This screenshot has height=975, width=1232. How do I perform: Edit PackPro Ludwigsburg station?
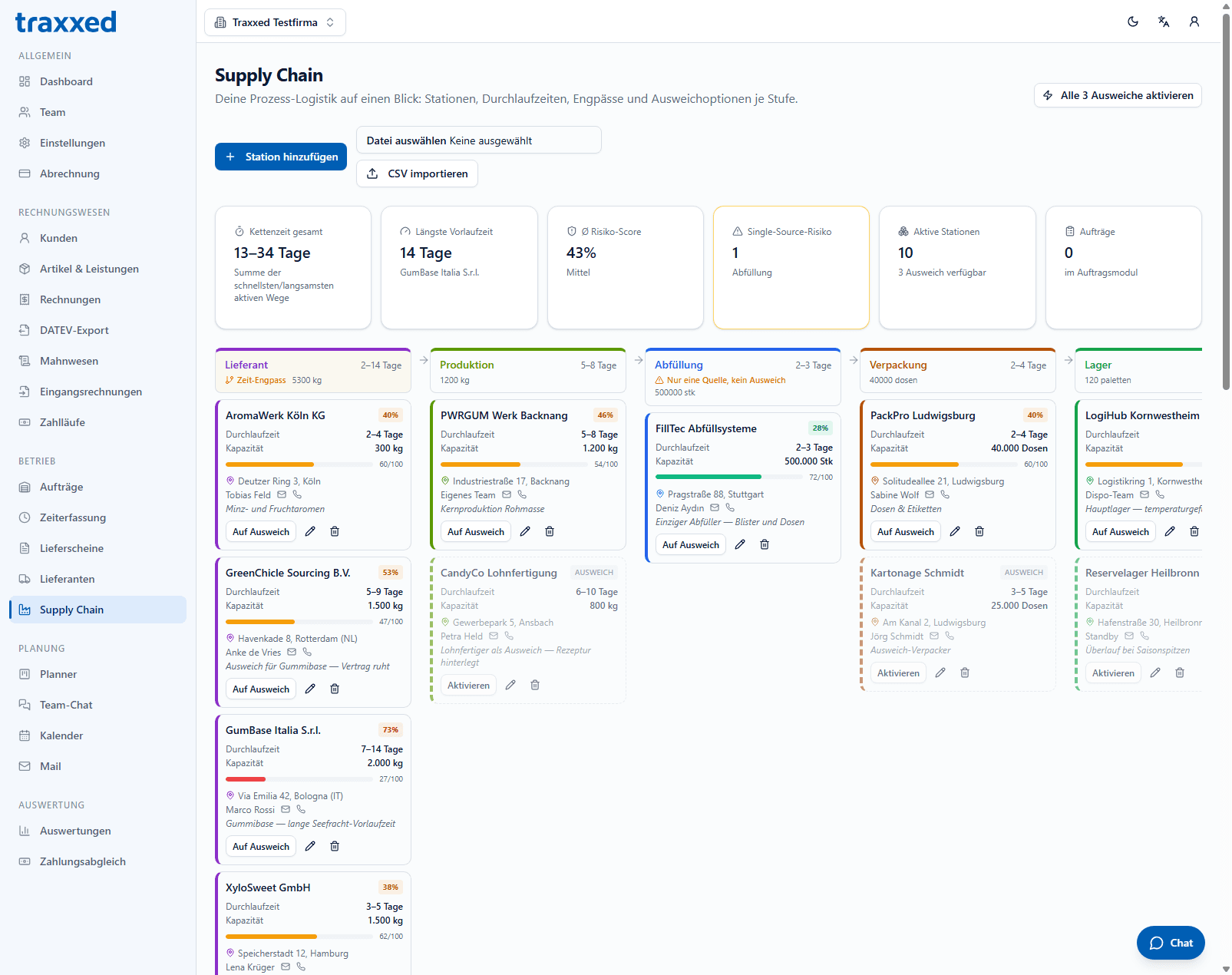[x=955, y=531]
